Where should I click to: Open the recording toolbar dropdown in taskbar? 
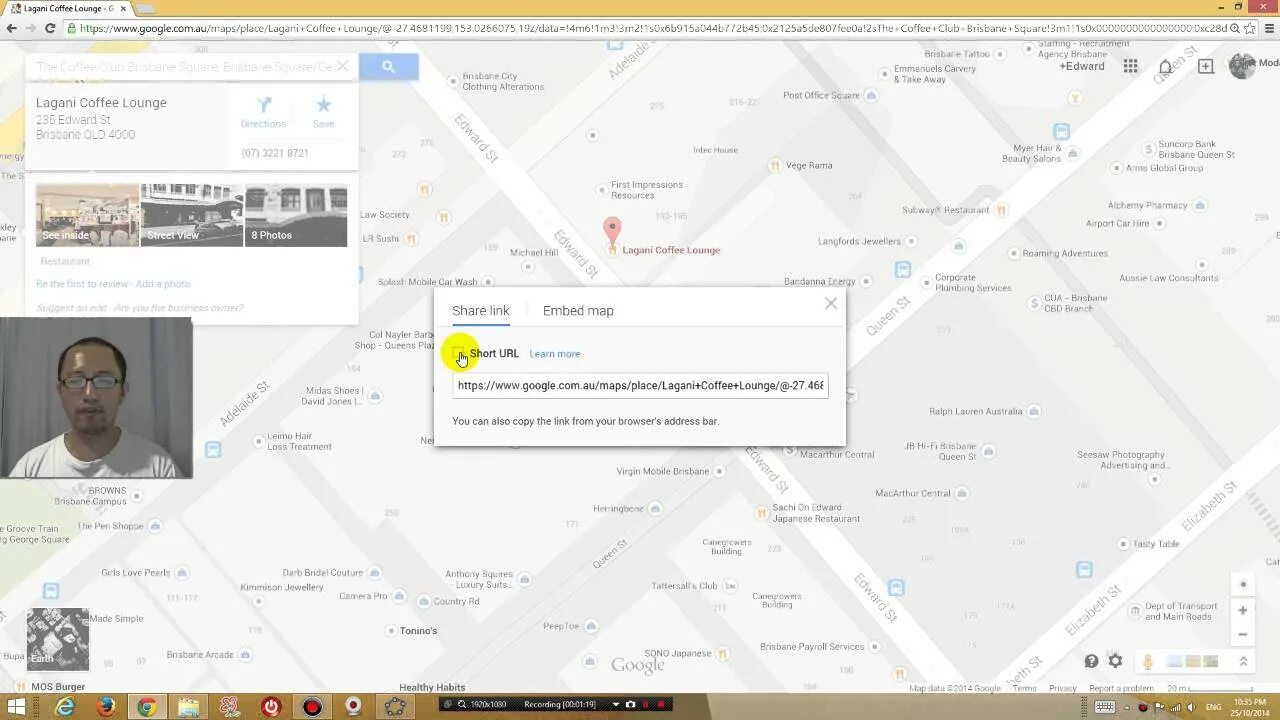point(614,704)
